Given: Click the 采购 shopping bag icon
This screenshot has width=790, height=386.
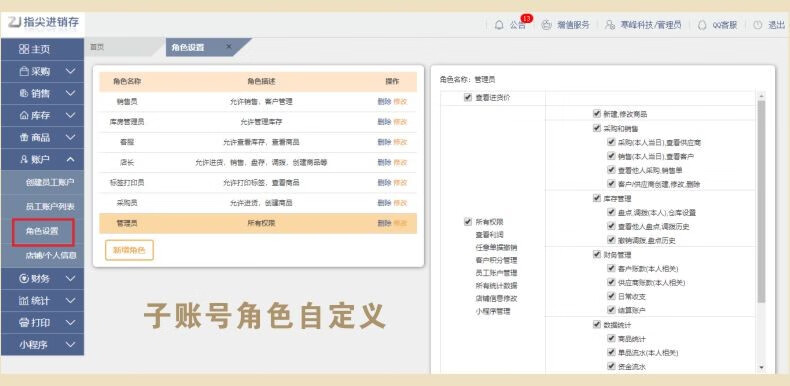Looking at the screenshot, I should 24,72.
